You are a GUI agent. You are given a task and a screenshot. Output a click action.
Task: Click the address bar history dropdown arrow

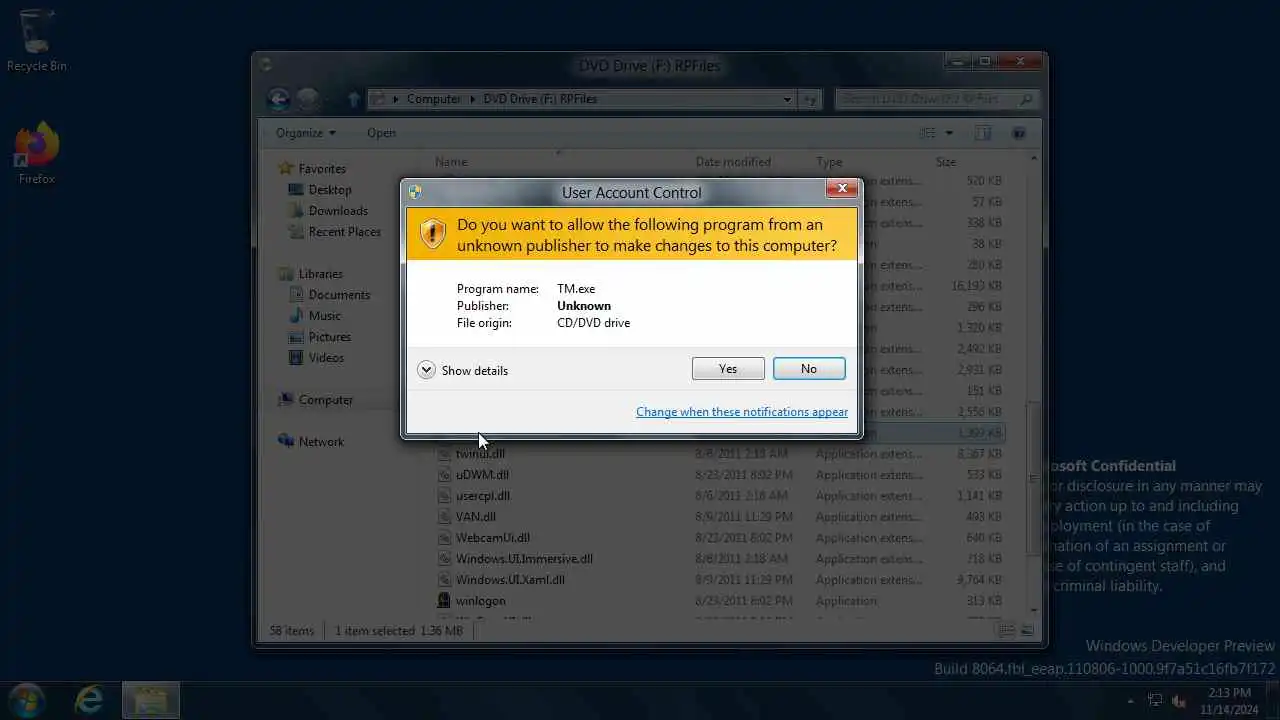[x=788, y=99]
